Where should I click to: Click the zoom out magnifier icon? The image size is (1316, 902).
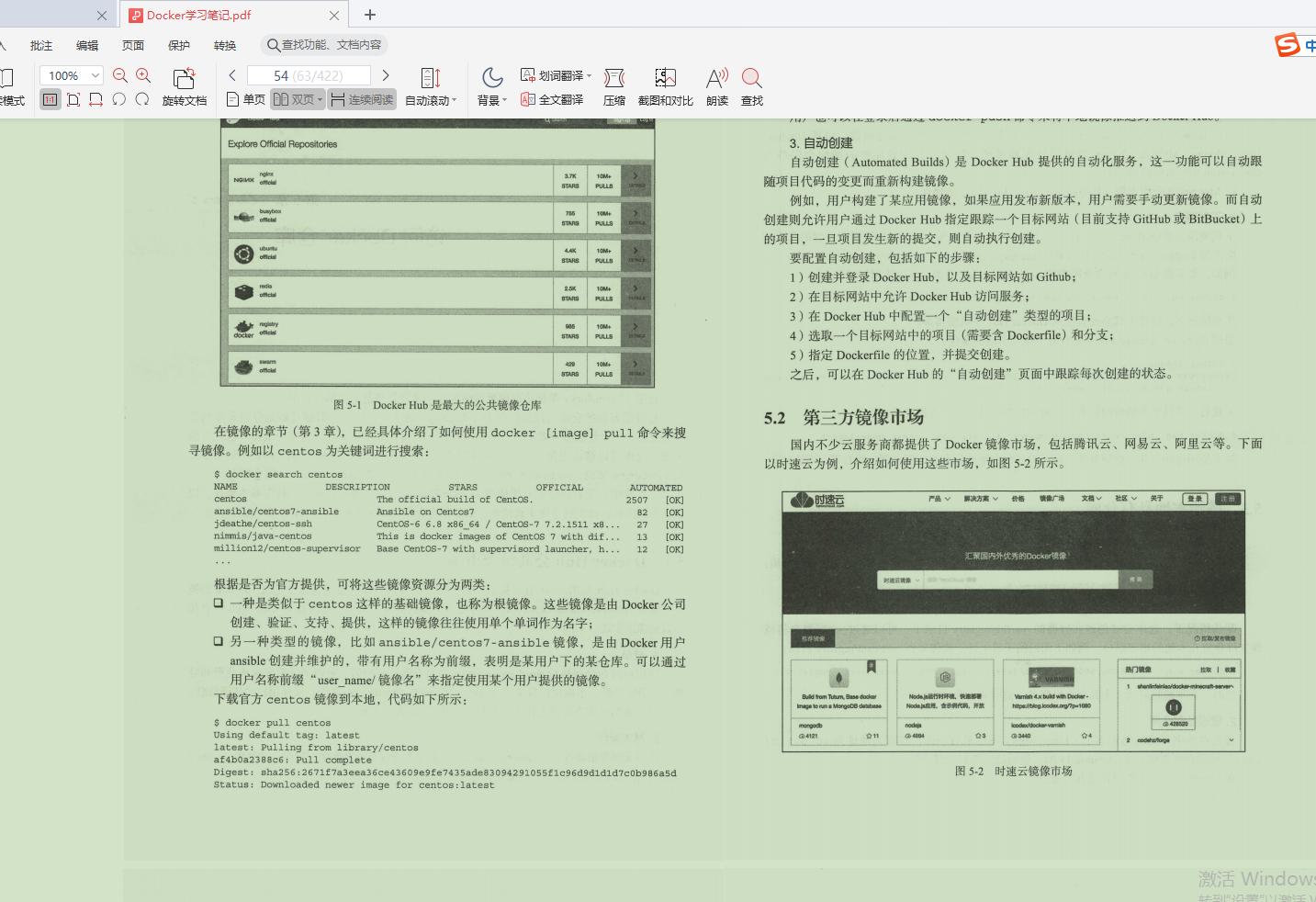click(x=120, y=75)
